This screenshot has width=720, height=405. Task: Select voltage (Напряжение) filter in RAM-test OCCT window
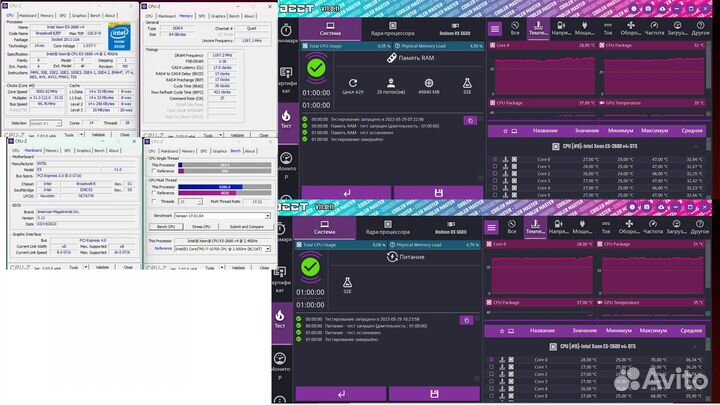click(x=561, y=28)
